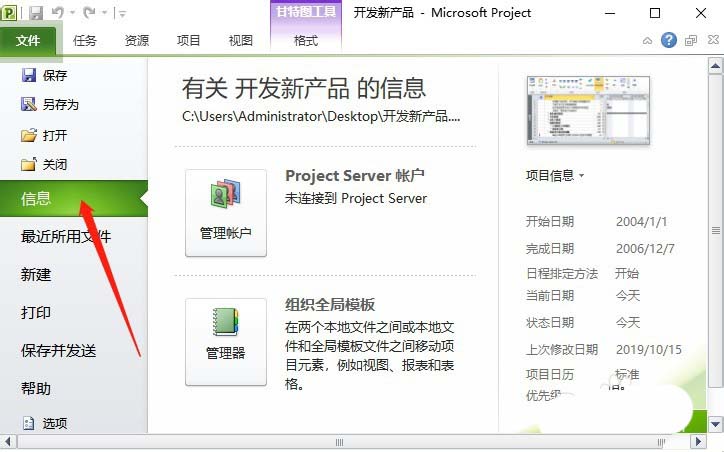Viewport: 724px width, 452px height.
Task: Click 保存 in the backstage menu
Action: point(44,75)
